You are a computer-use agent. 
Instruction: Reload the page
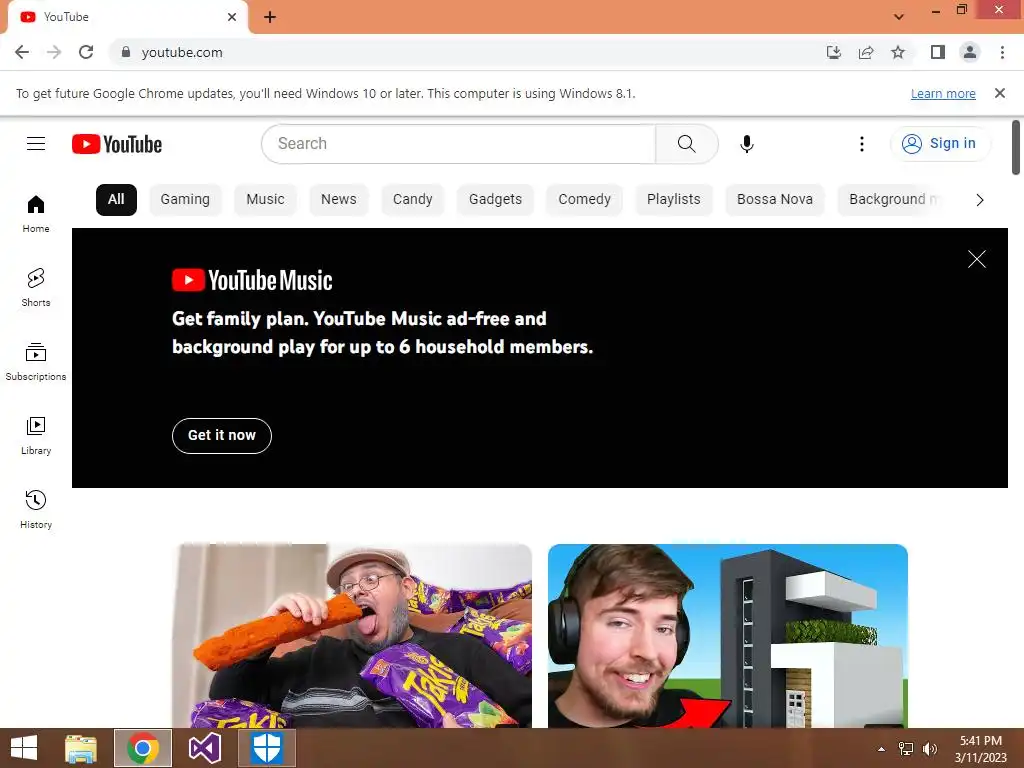pyautogui.click(x=86, y=52)
